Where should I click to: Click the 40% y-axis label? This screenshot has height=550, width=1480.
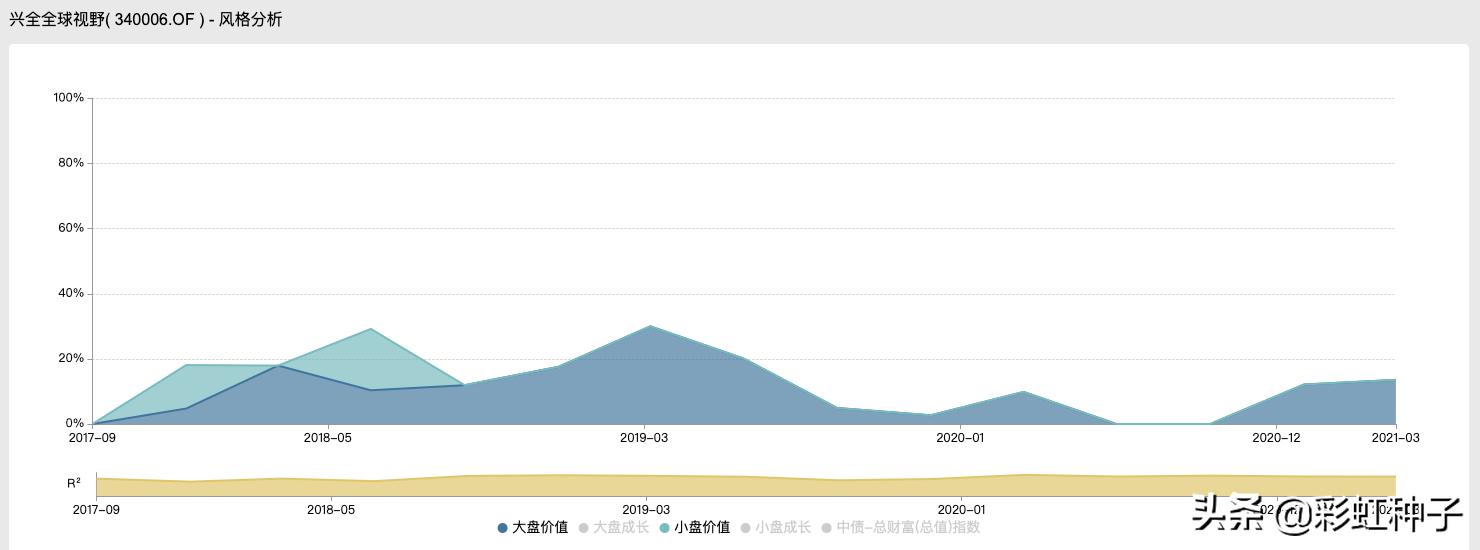click(x=71, y=294)
